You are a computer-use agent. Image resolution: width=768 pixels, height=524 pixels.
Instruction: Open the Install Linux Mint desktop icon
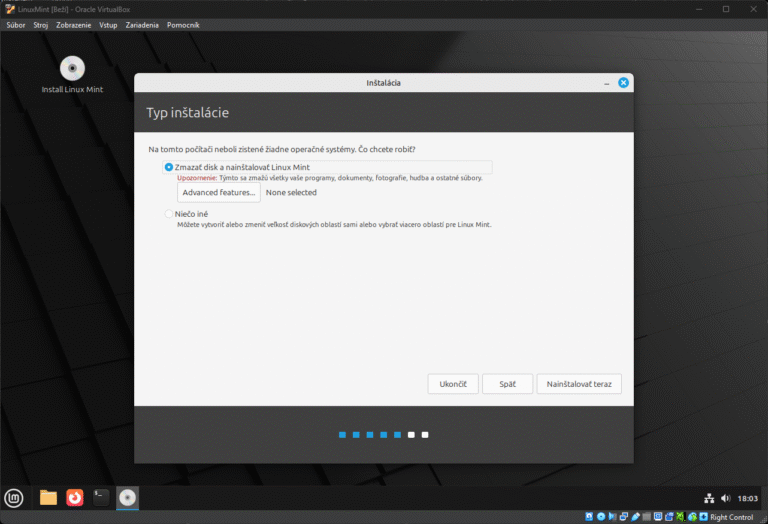click(72, 74)
